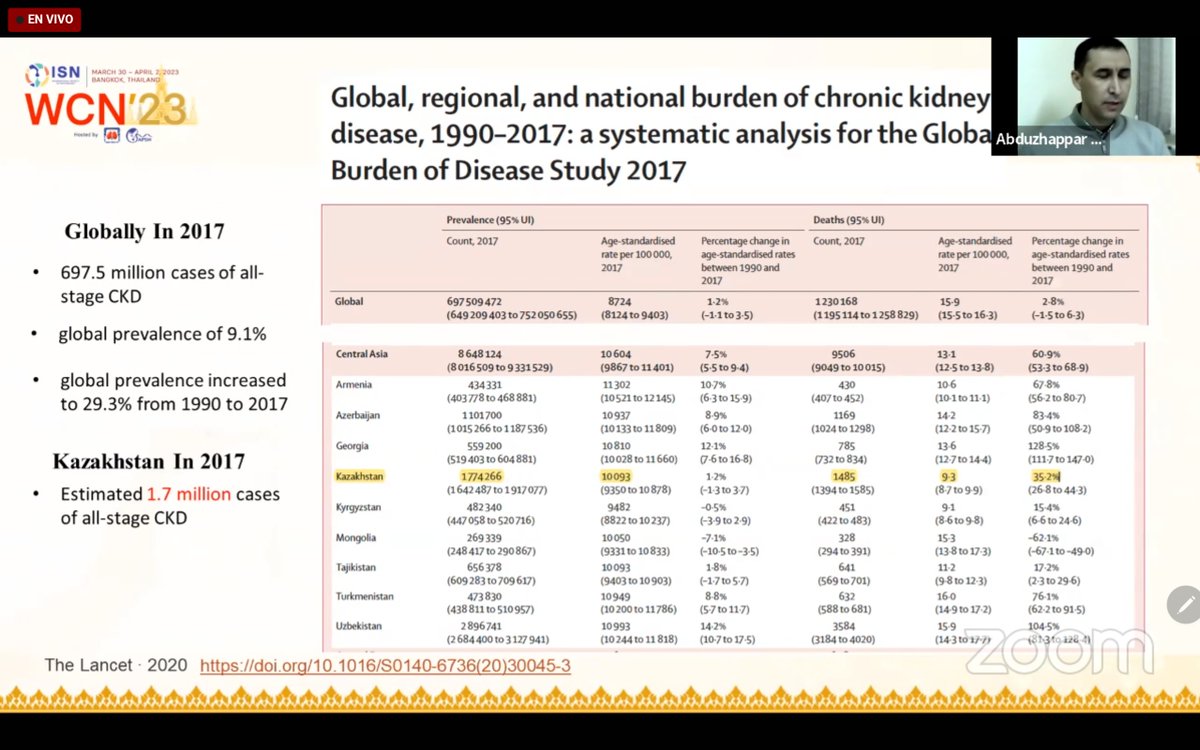
Task: Click the Uzbekistan row label
Action: (359, 626)
